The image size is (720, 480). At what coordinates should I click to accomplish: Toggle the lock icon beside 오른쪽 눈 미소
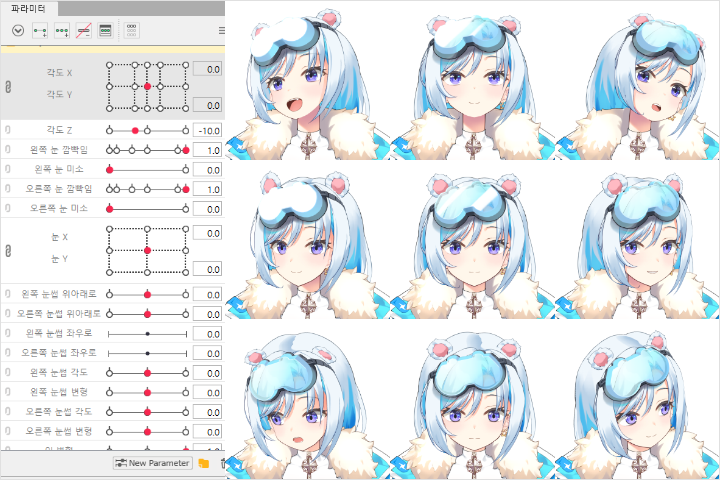(8, 209)
